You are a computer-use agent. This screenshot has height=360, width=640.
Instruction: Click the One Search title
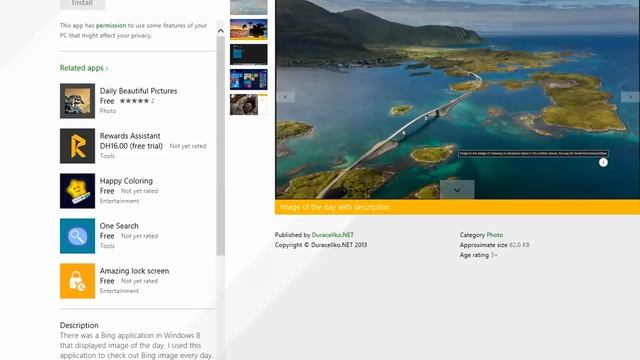tap(119, 226)
